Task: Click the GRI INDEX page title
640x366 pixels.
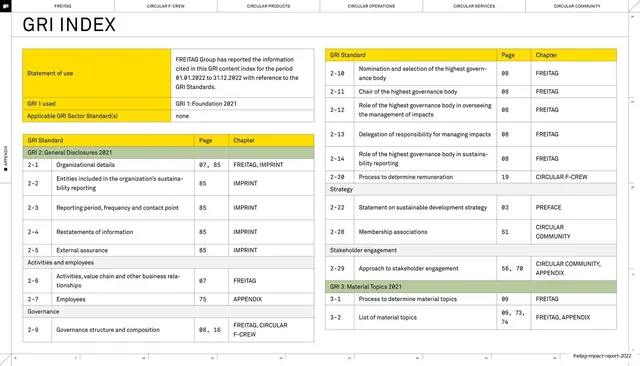Action: (69, 25)
